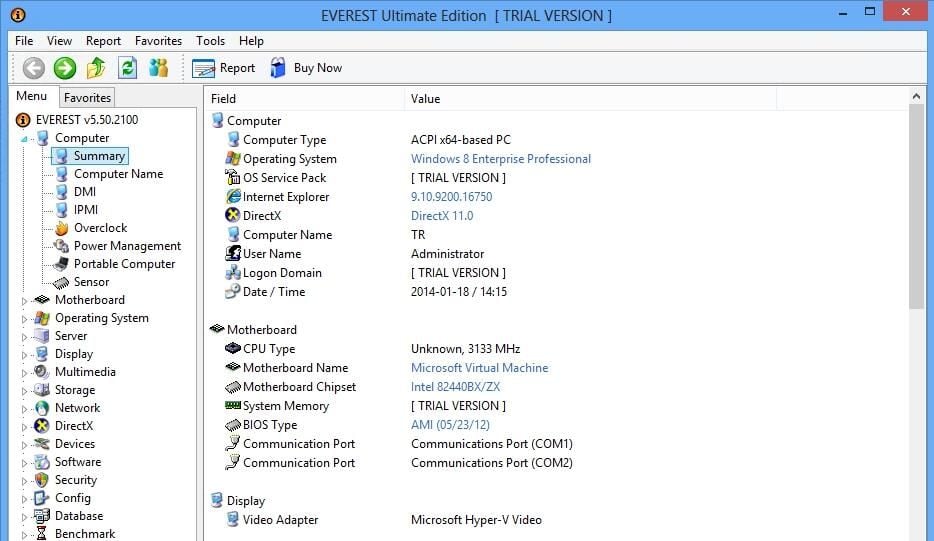Open the View menu
Viewport: 934px width, 541px height.
pyautogui.click(x=60, y=41)
